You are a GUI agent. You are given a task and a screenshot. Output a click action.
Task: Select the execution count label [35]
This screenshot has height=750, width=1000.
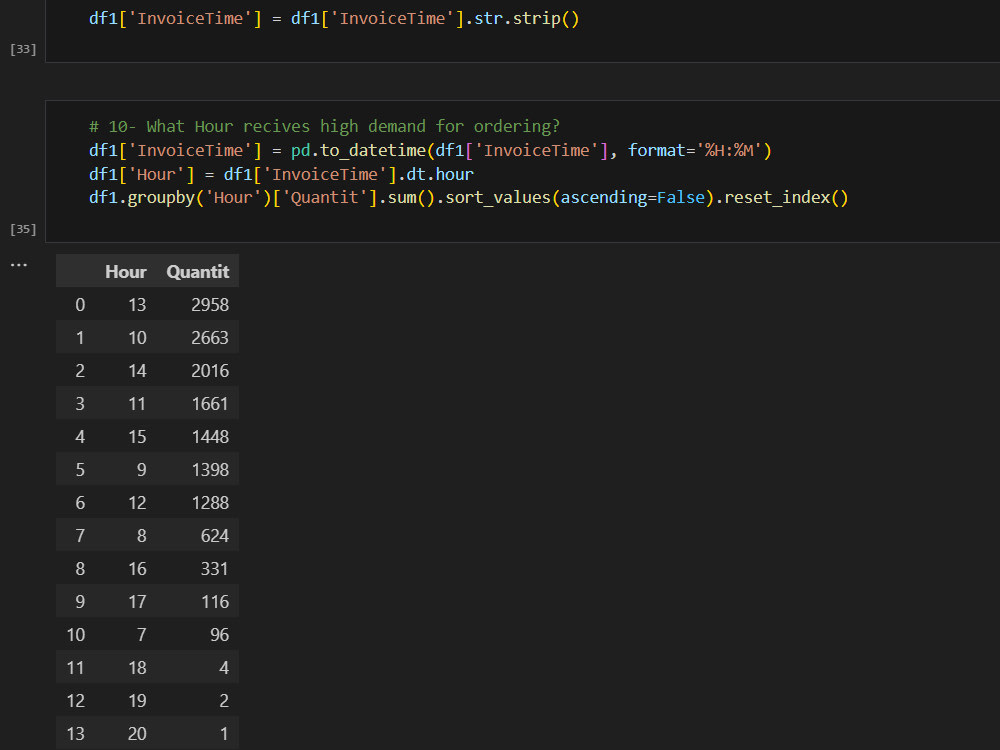(23, 229)
